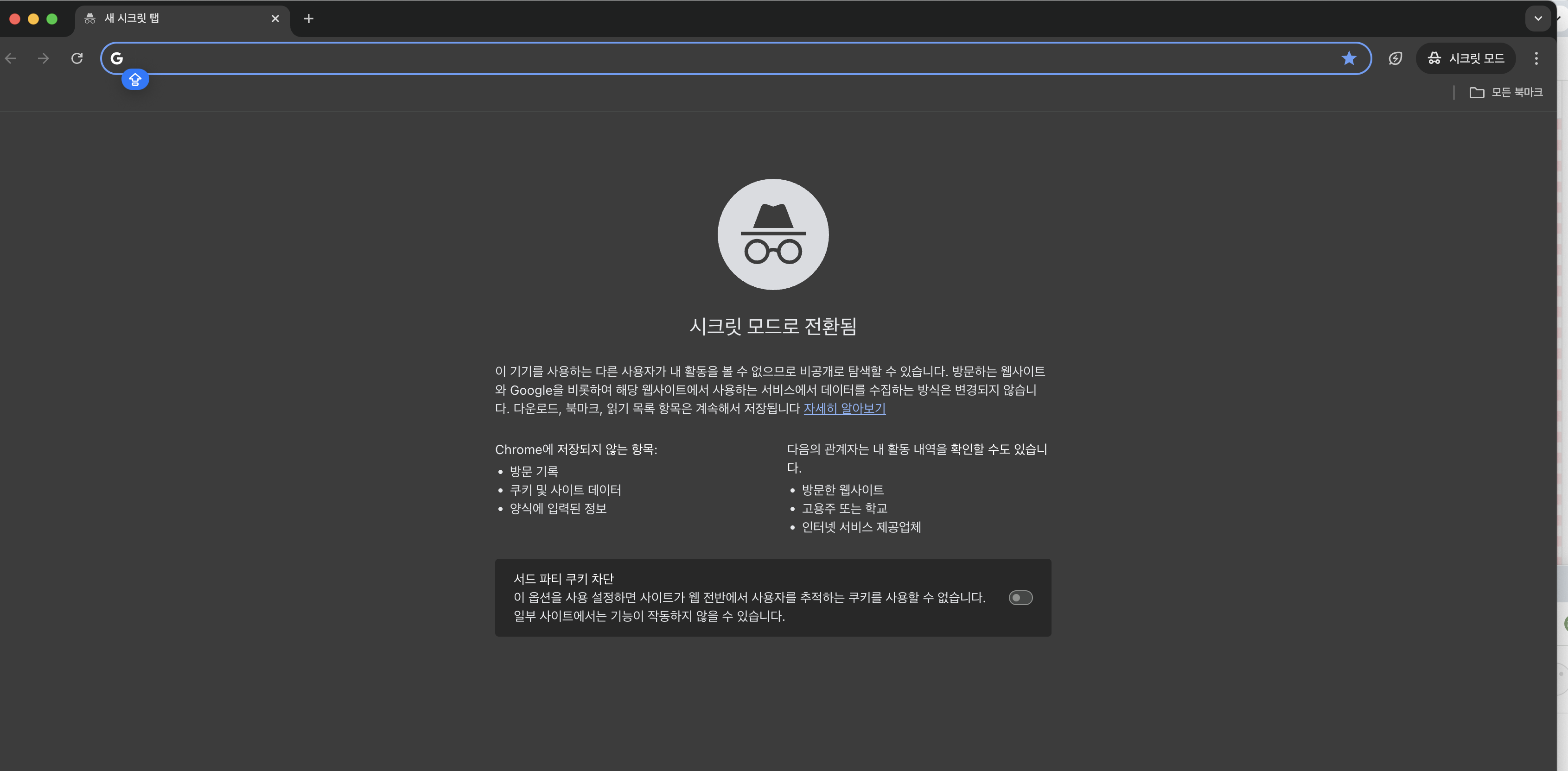
Task: Click the lightning bolt icon near 시크릿 모드
Action: (x=1395, y=58)
